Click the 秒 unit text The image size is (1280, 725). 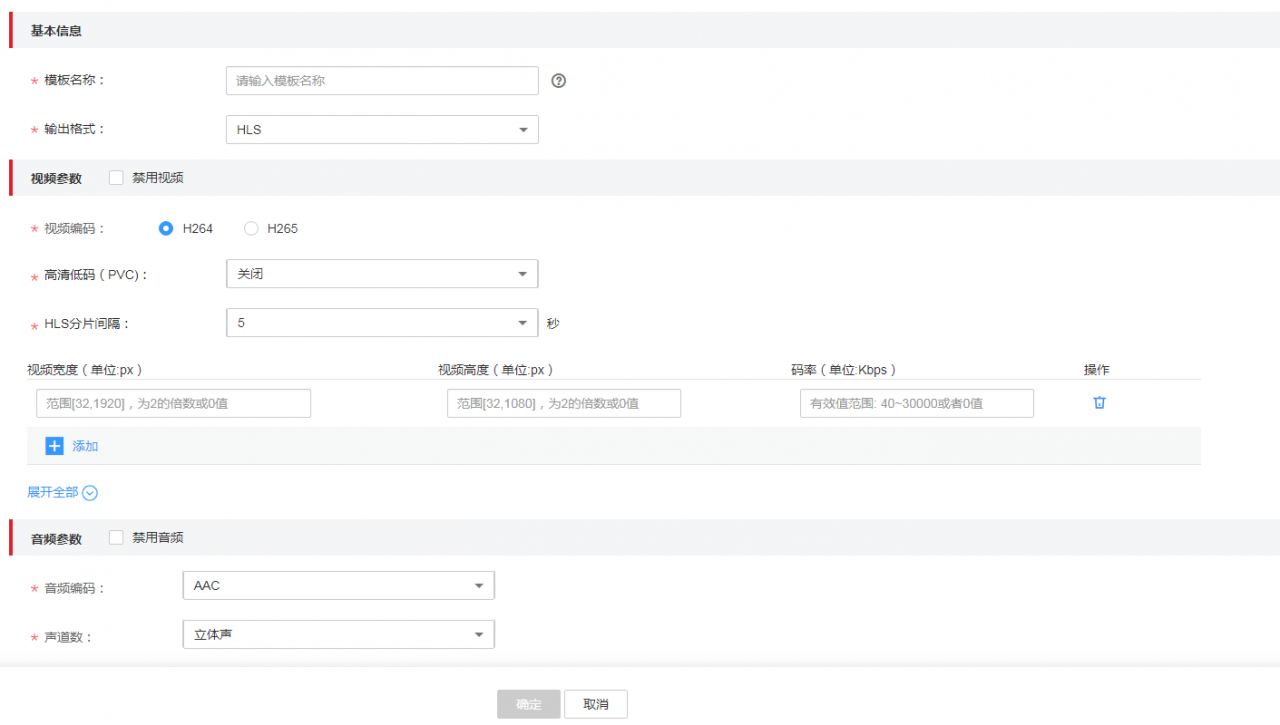tap(553, 323)
